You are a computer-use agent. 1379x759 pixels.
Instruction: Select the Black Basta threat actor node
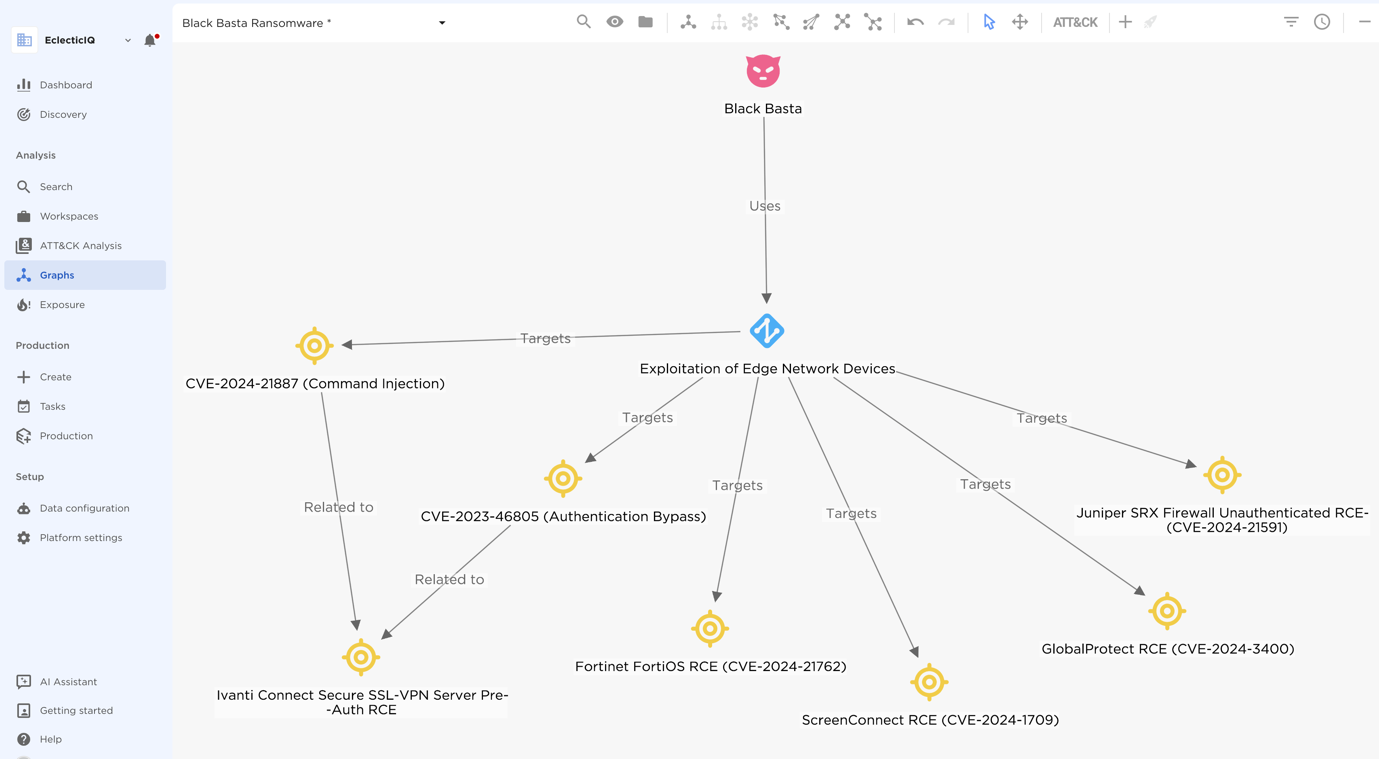click(763, 71)
